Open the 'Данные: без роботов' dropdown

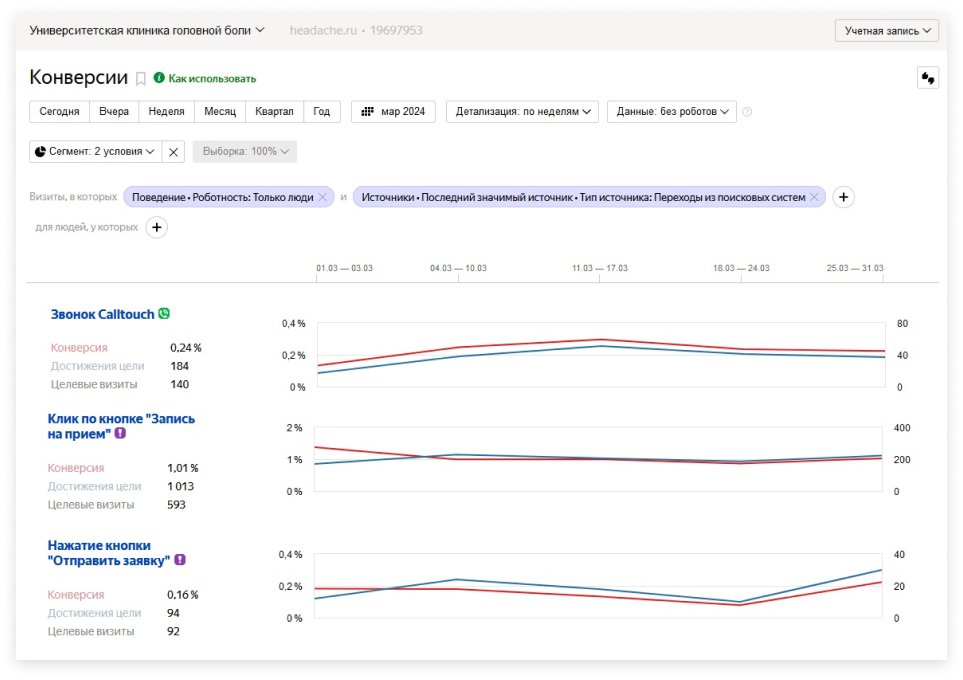pyautogui.click(x=671, y=112)
